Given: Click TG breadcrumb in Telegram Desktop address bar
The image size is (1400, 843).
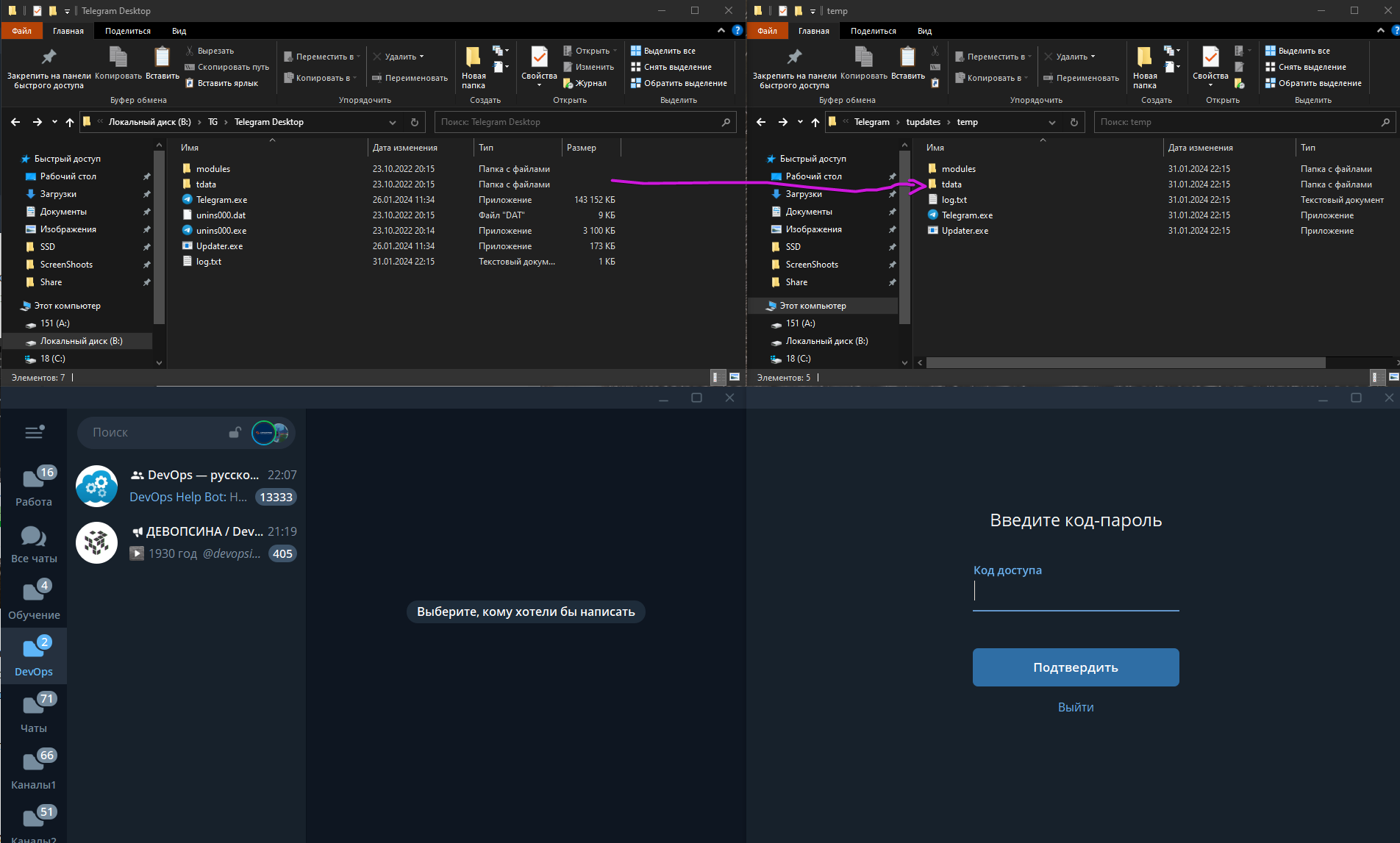Looking at the screenshot, I should 213,122.
